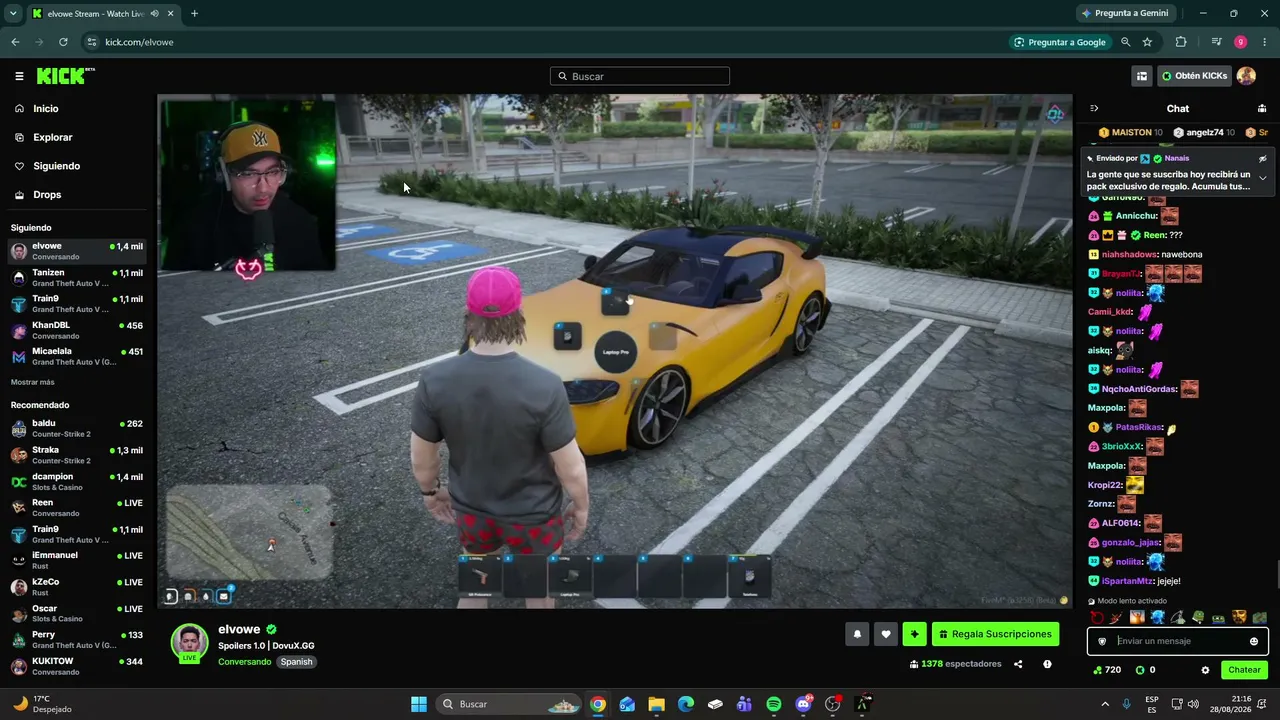Click the 720 channel points counter
1280x720 pixels.
(1106, 670)
